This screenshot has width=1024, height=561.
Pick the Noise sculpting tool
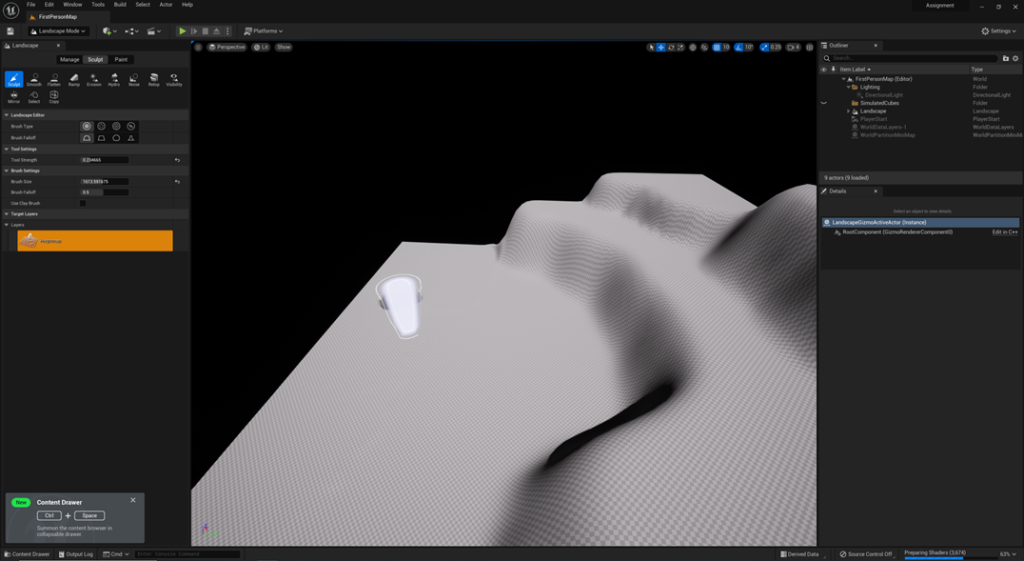134,79
